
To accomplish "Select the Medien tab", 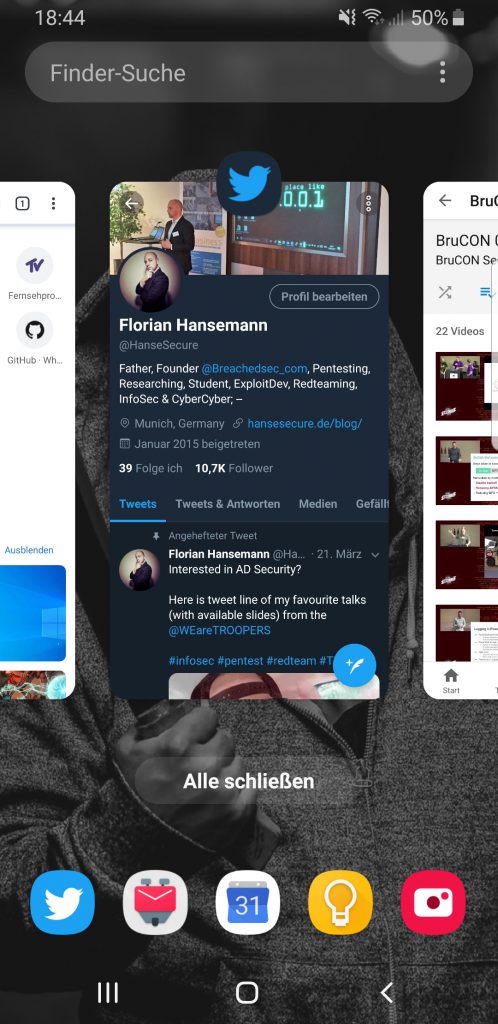I will (318, 504).
